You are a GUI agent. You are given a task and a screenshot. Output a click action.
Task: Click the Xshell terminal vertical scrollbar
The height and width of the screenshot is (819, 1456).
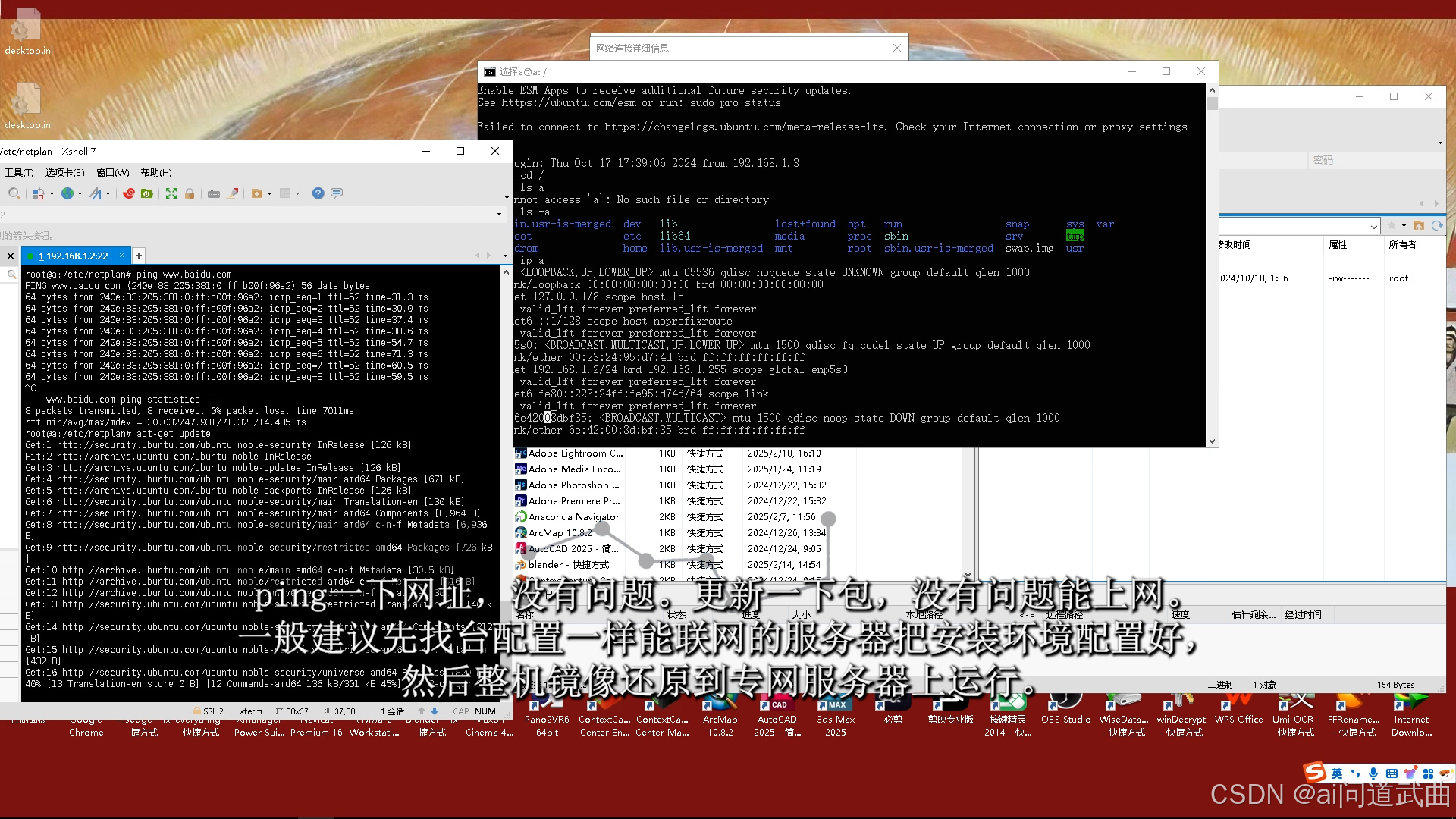pos(507,485)
